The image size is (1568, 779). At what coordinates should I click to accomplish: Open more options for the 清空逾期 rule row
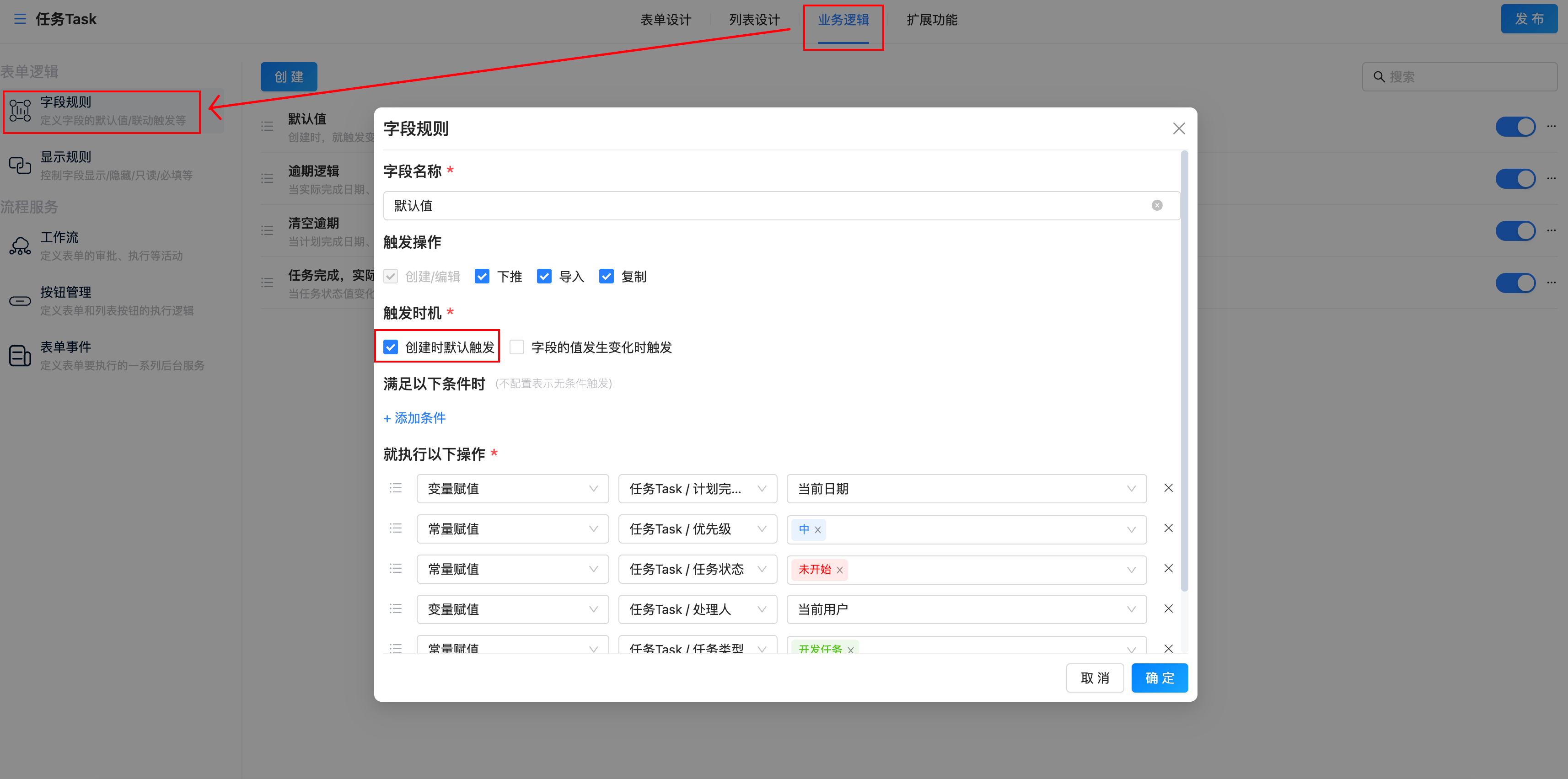tap(1551, 231)
